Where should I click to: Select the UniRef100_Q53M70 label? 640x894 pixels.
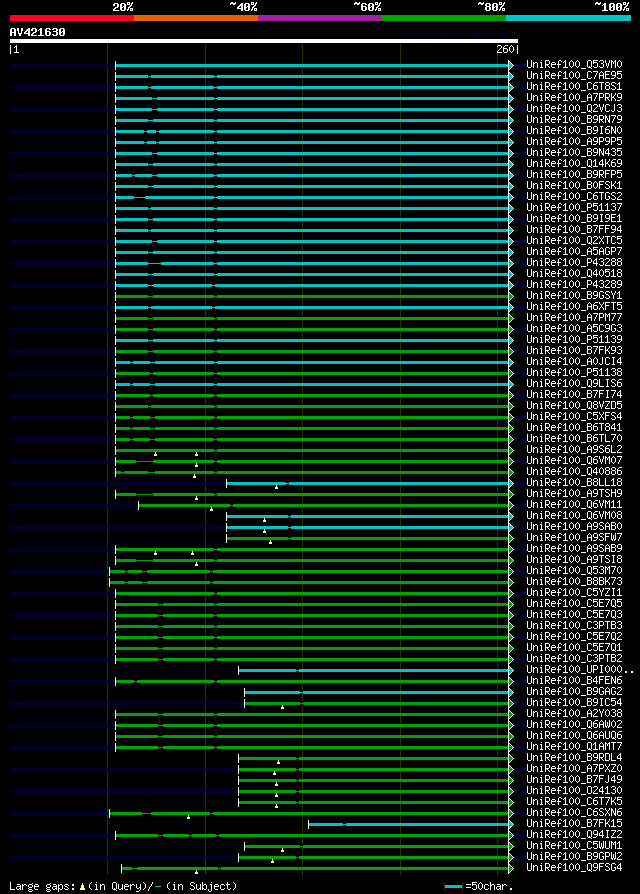click(x=574, y=571)
